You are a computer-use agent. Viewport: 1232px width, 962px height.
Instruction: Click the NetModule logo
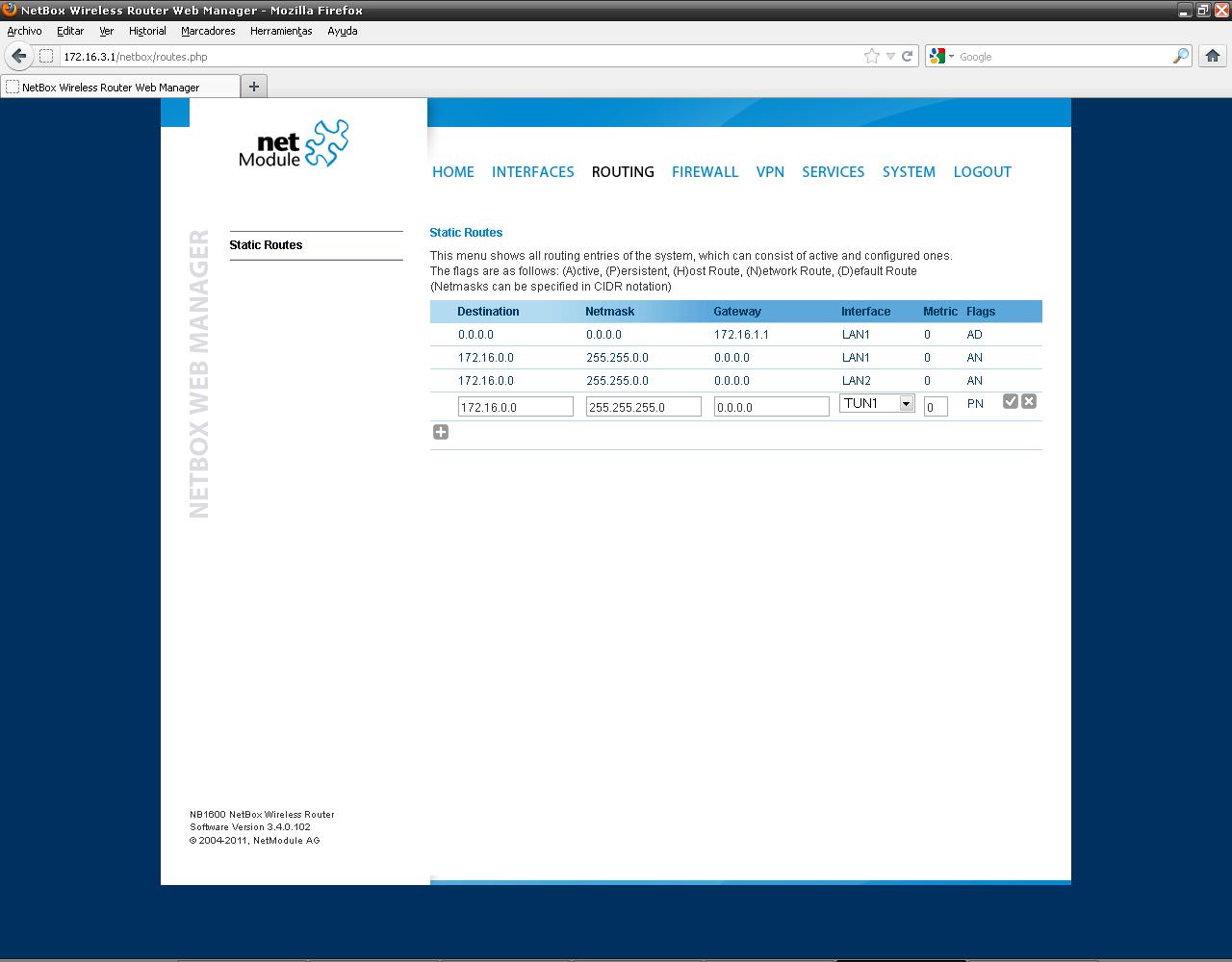[x=294, y=144]
